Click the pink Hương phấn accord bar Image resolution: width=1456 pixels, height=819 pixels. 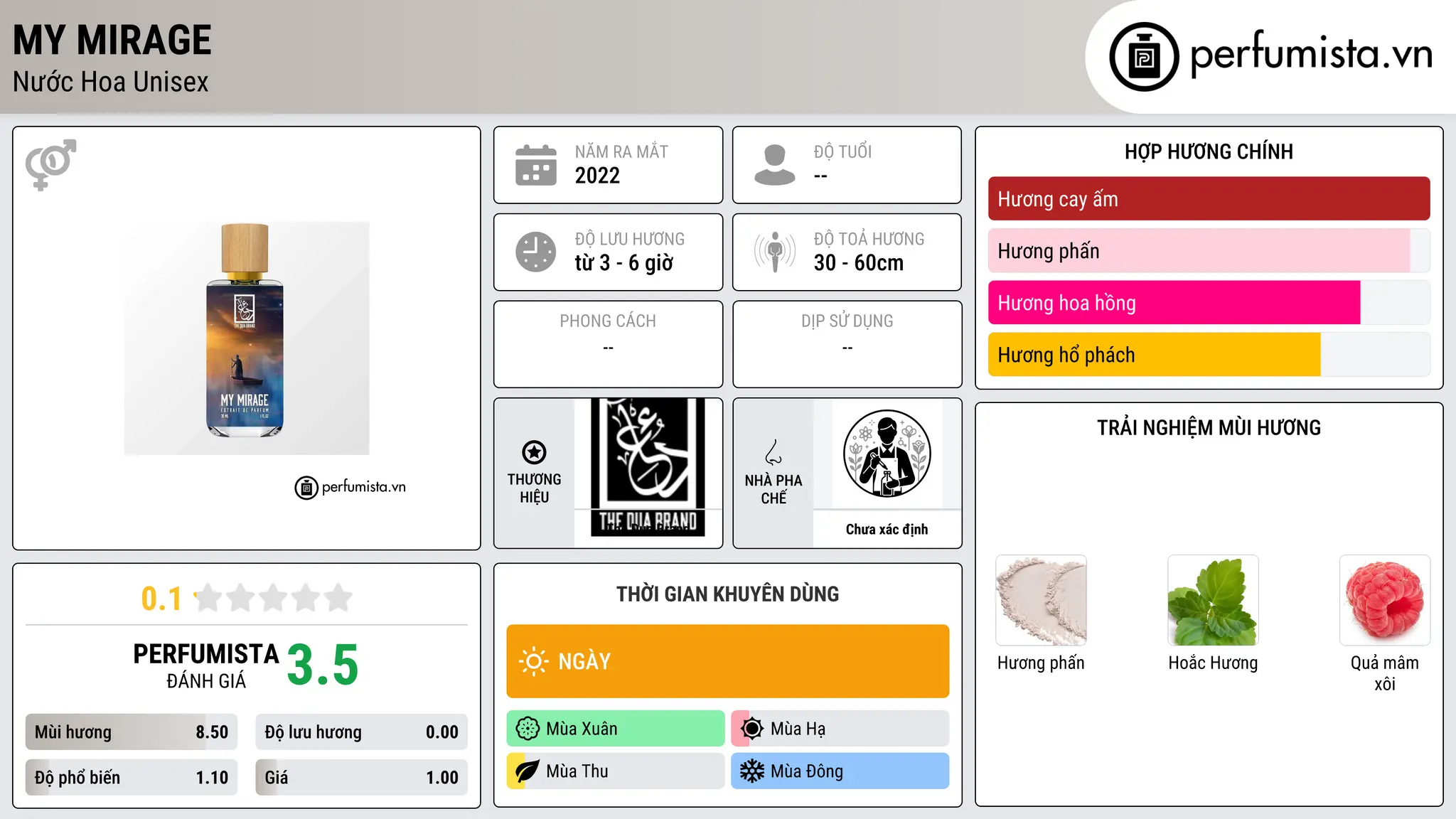1209,251
